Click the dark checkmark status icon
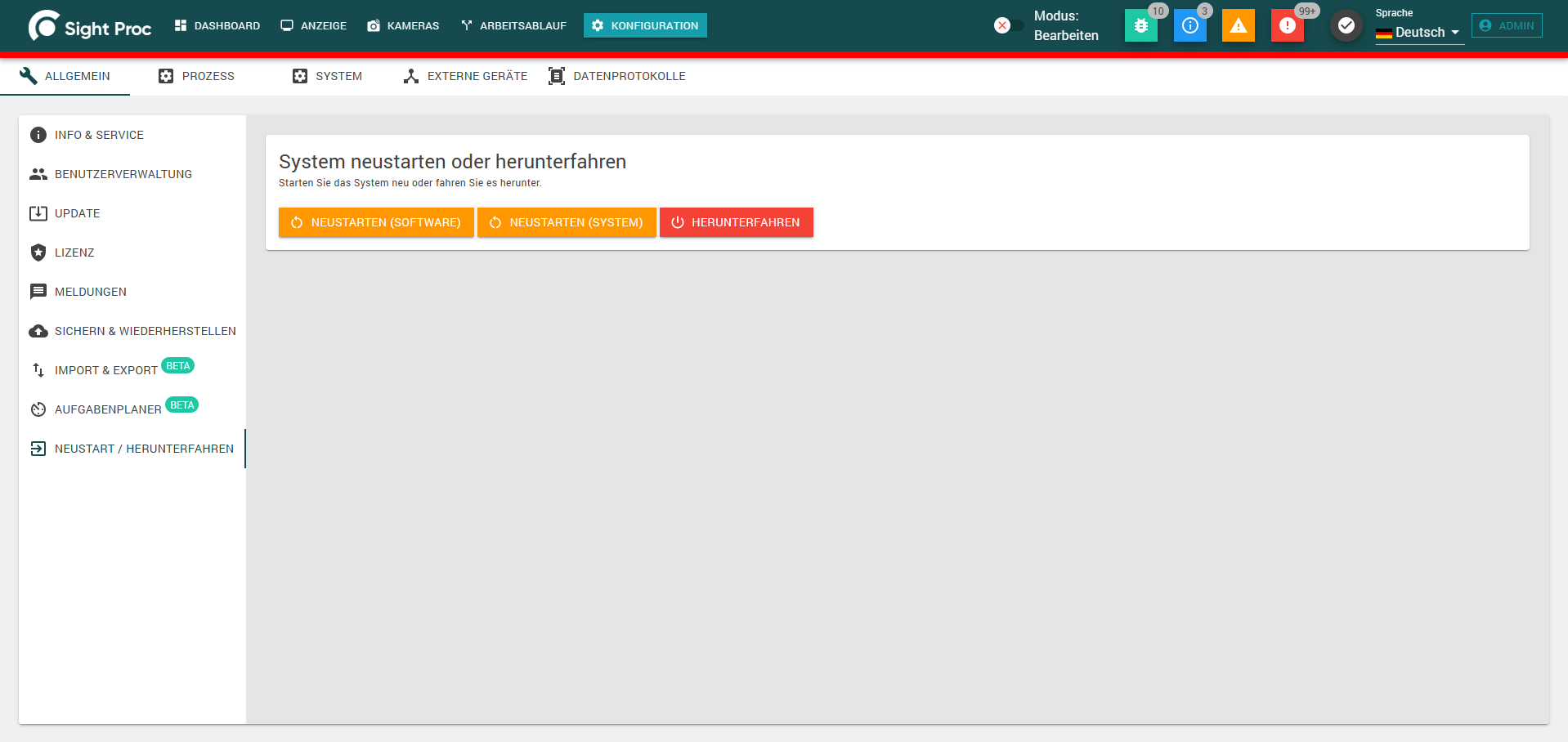 pyautogui.click(x=1346, y=25)
